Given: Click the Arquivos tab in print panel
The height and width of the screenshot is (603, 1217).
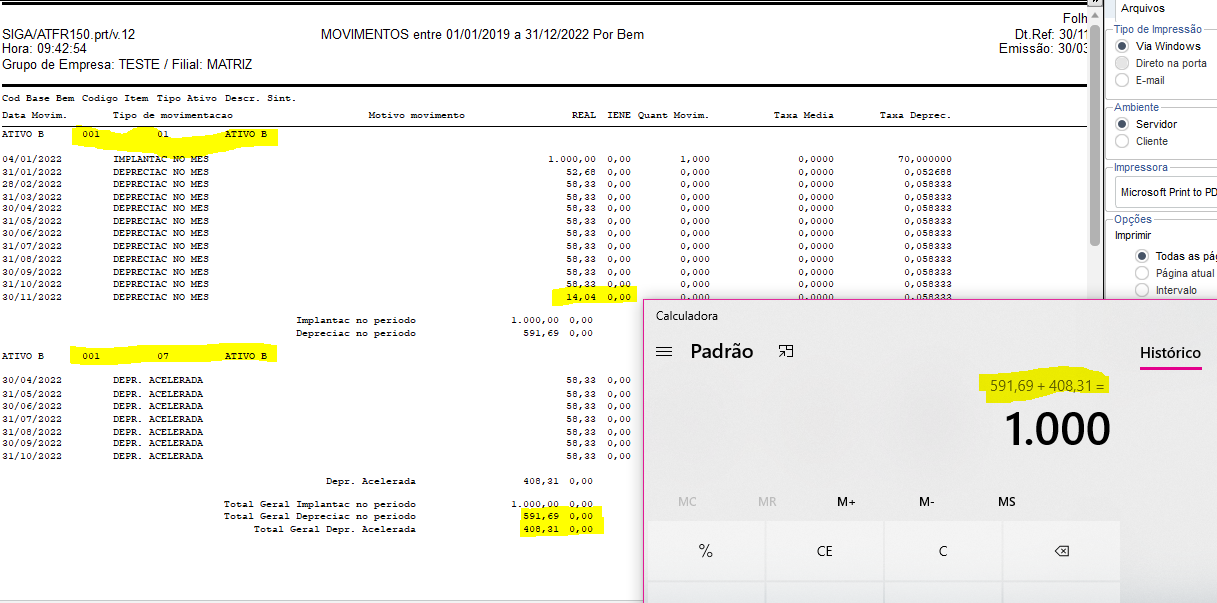Looking at the screenshot, I should [x=1143, y=8].
